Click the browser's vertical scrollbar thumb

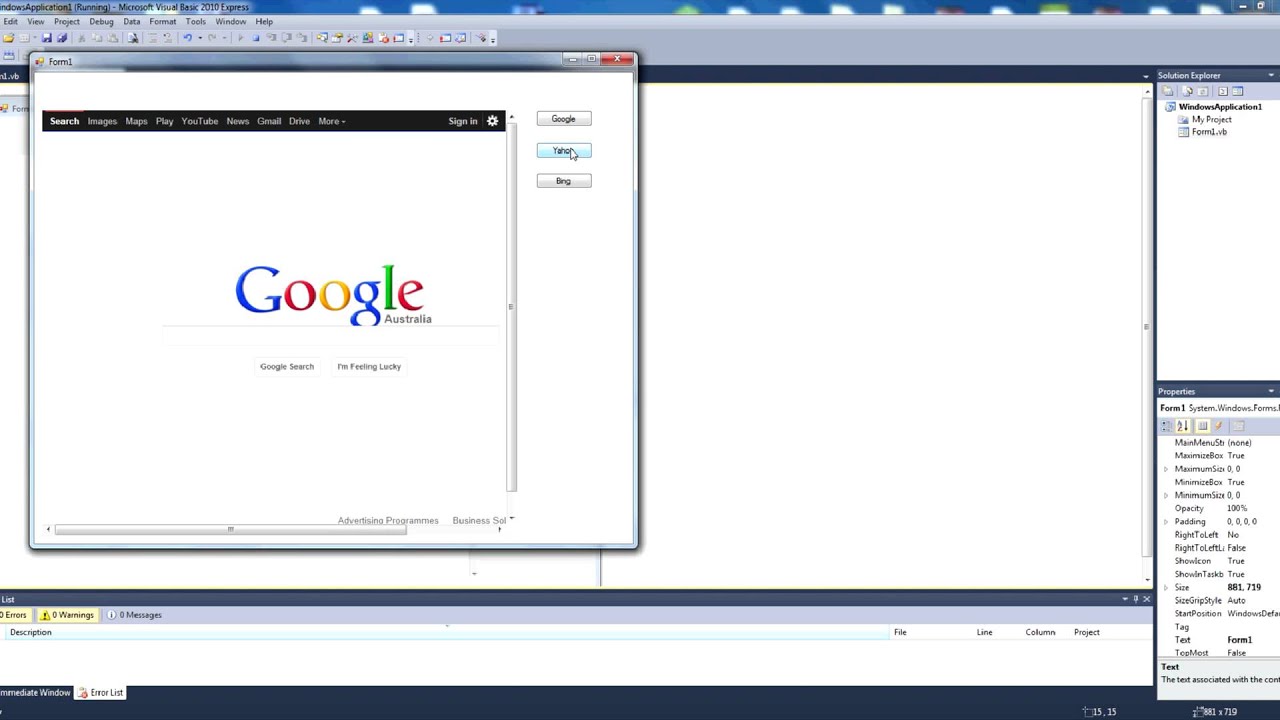511,307
